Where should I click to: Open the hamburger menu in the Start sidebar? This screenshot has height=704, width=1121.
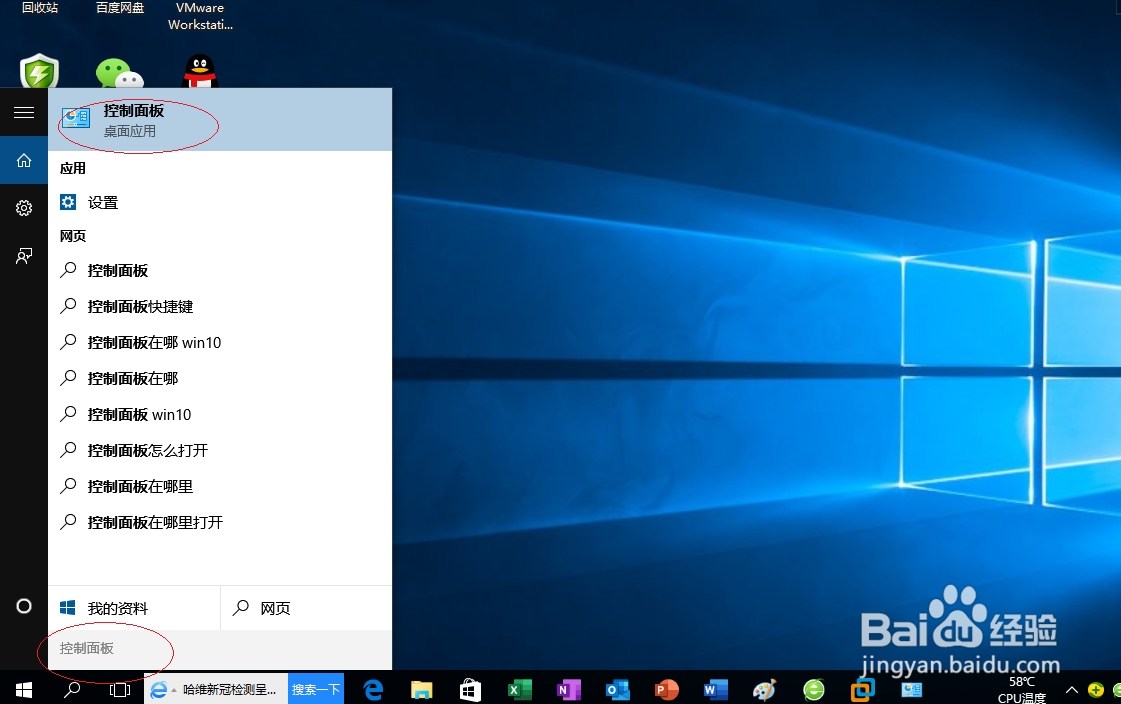(x=23, y=112)
